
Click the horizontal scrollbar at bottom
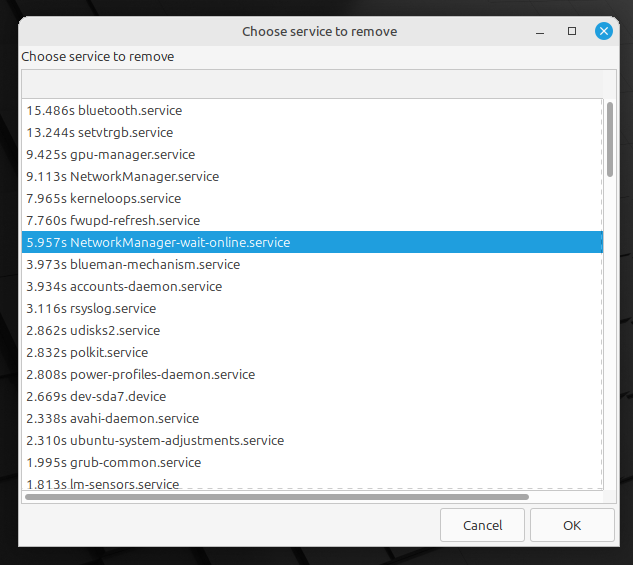coord(277,497)
